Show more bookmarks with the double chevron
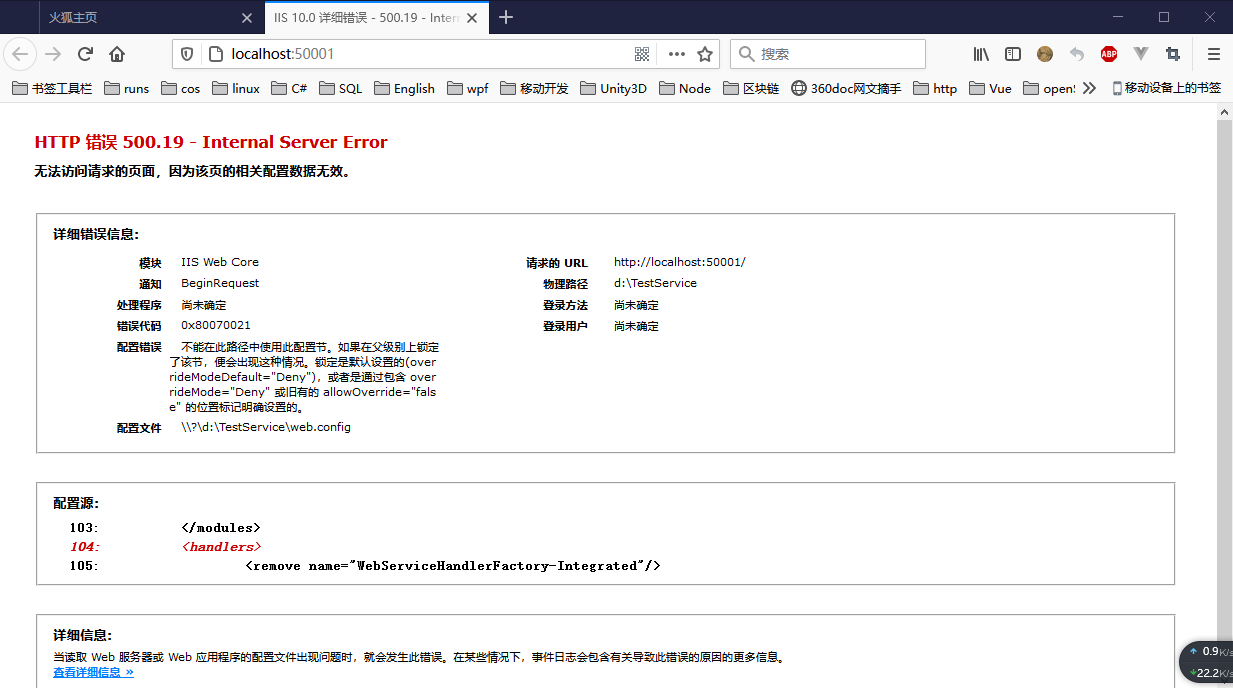This screenshot has width=1233, height=688. [1089, 88]
